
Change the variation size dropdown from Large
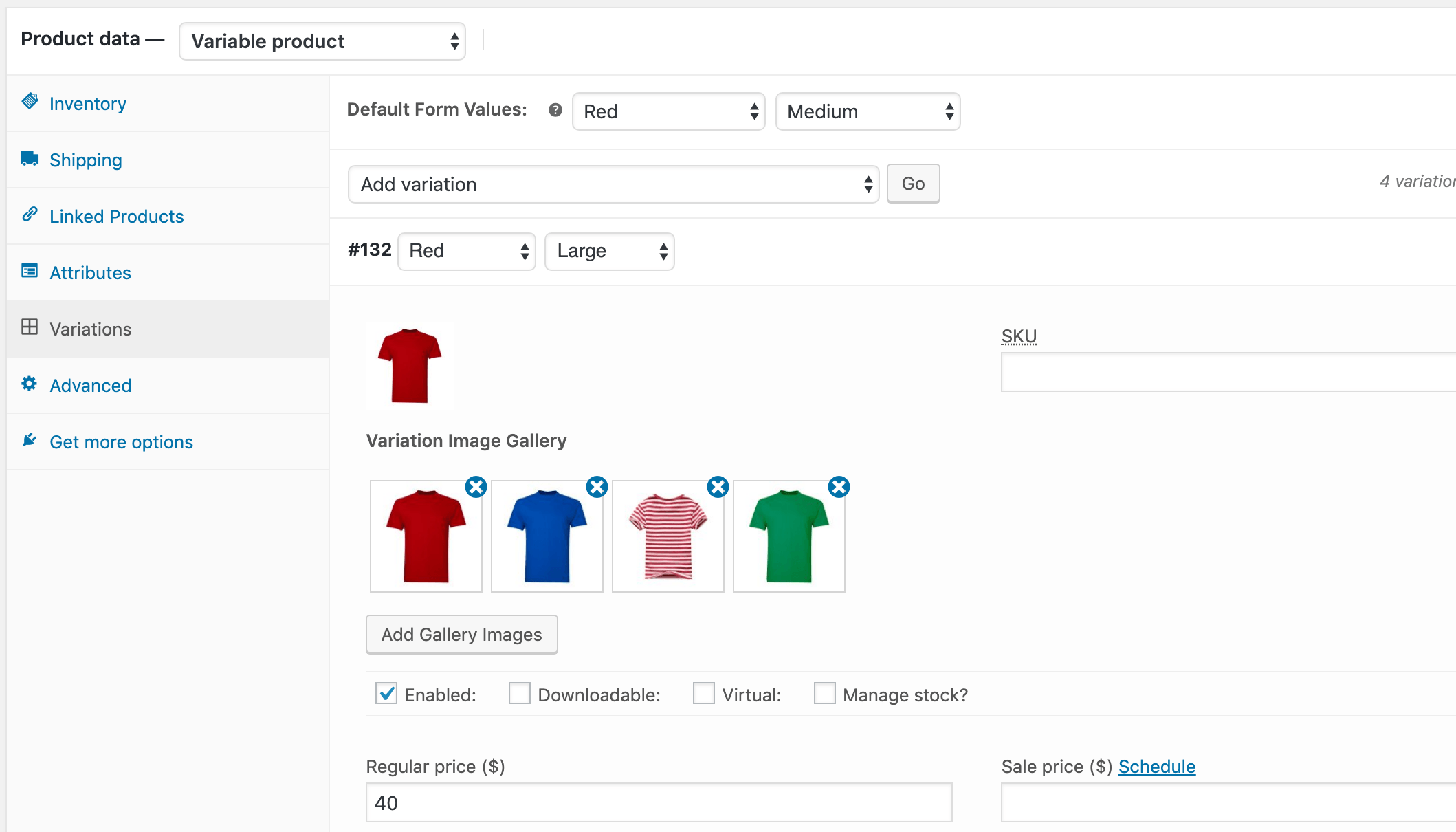[x=610, y=251]
